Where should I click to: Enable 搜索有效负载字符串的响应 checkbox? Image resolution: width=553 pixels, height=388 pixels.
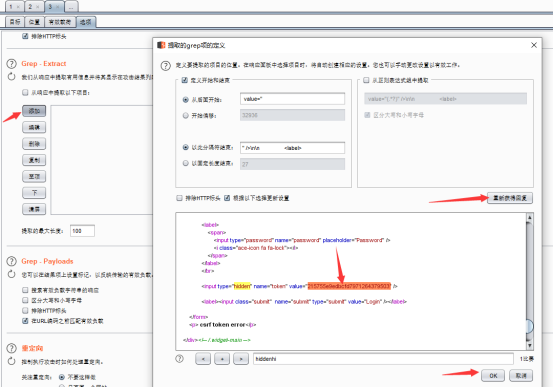pyautogui.click(x=25, y=290)
